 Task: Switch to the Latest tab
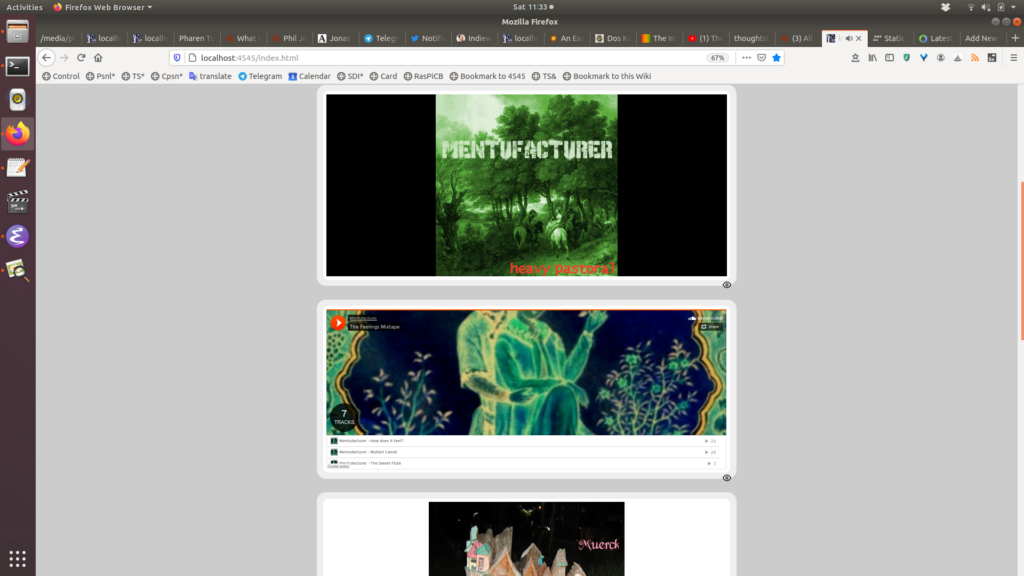(x=936, y=39)
